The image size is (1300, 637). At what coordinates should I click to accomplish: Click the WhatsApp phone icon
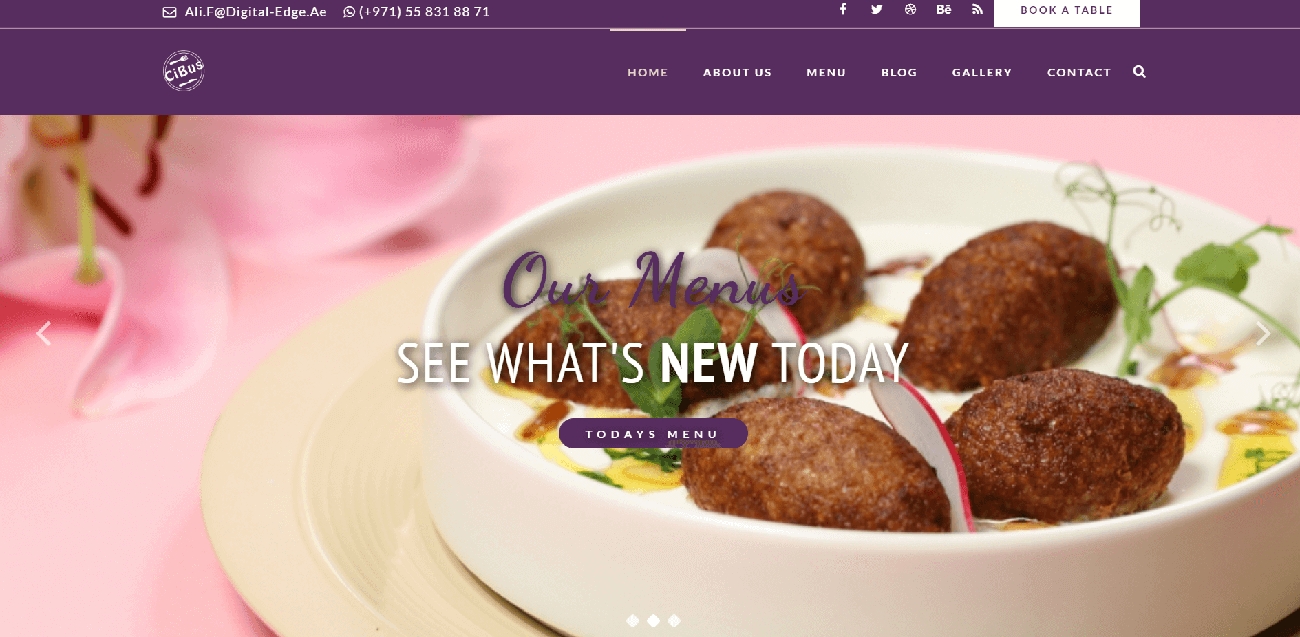(x=349, y=12)
